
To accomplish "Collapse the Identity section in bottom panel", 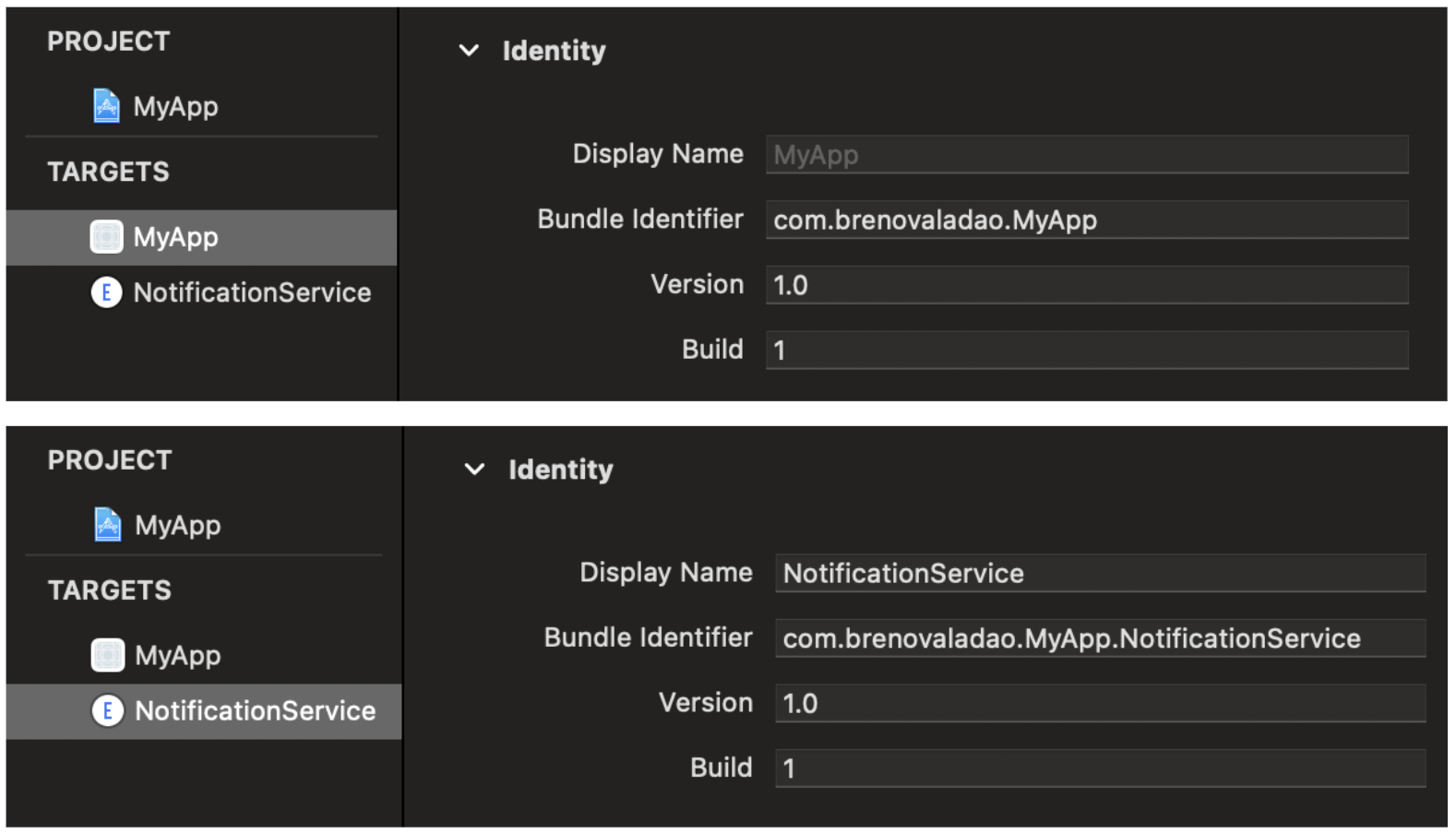I will click(474, 470).
